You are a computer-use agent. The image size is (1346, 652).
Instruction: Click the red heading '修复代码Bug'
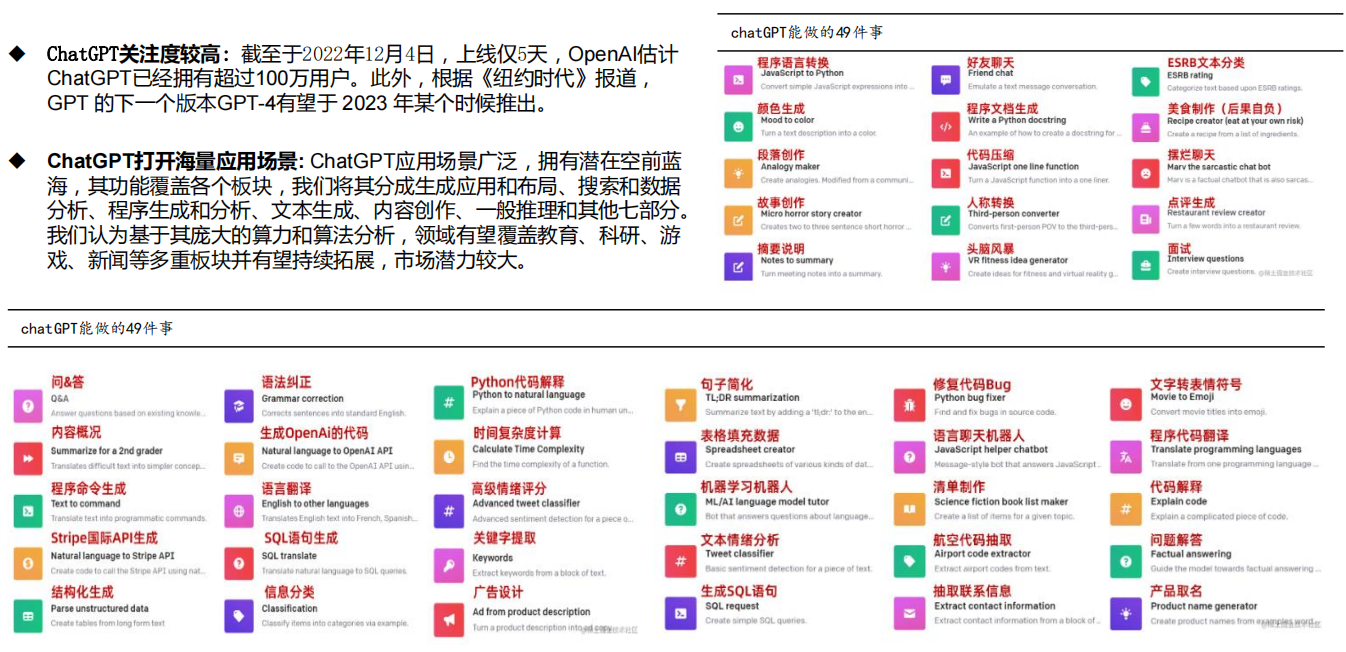pyautogui.click(x=972, y=384)
